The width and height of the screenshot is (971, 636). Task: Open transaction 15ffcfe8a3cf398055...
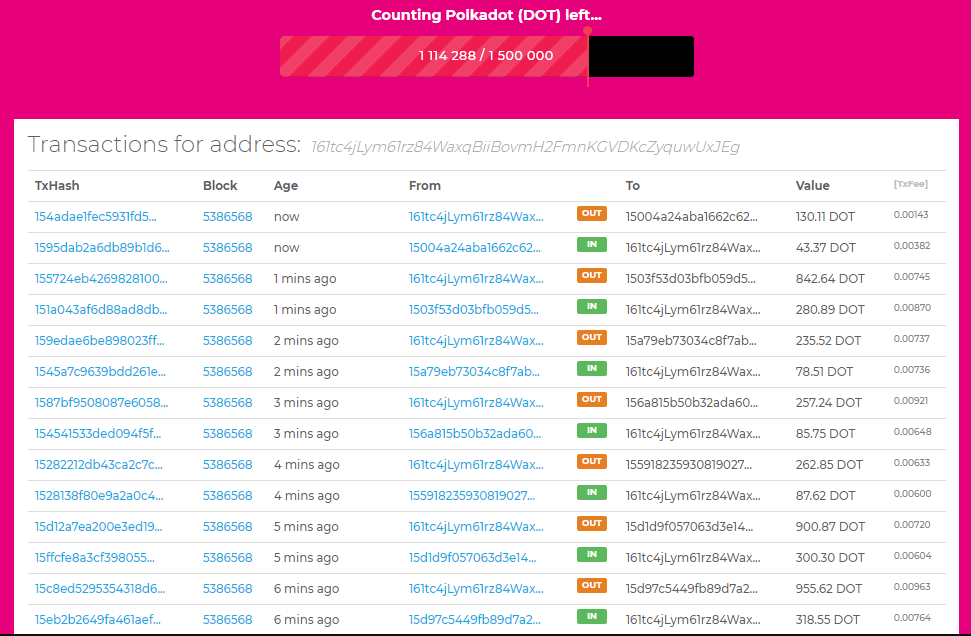95,557
